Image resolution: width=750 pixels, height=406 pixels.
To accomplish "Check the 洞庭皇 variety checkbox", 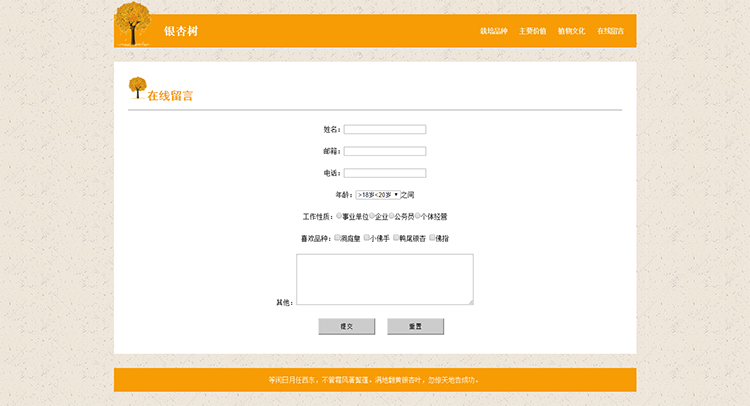I will point(337,238).
